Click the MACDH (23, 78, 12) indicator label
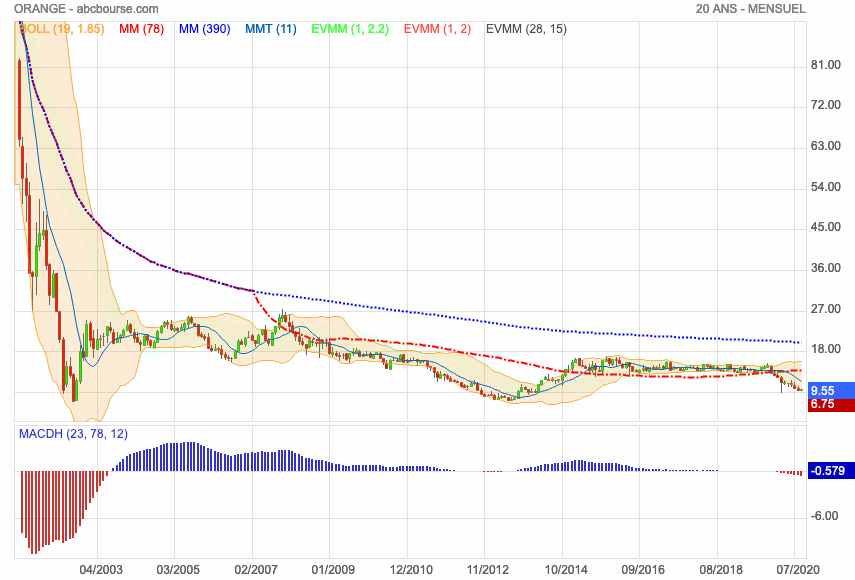855x580 pixels. 74,434
